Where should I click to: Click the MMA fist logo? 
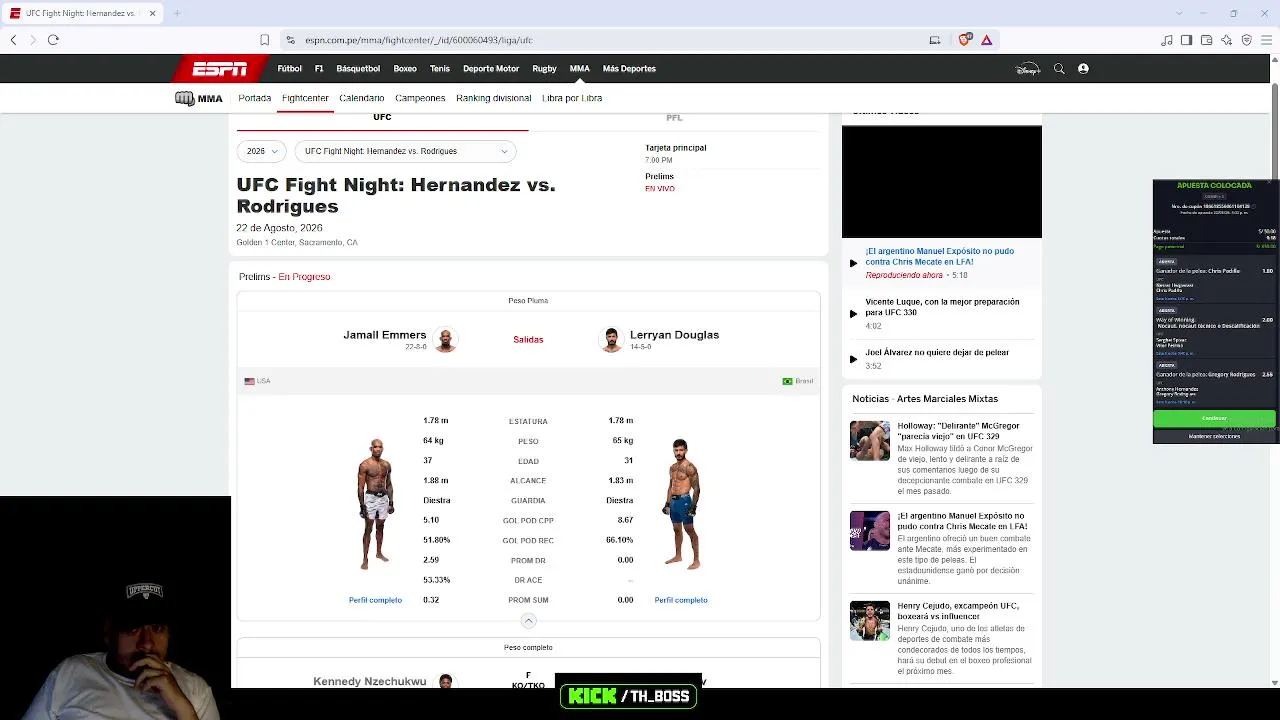tap(199, 98)
